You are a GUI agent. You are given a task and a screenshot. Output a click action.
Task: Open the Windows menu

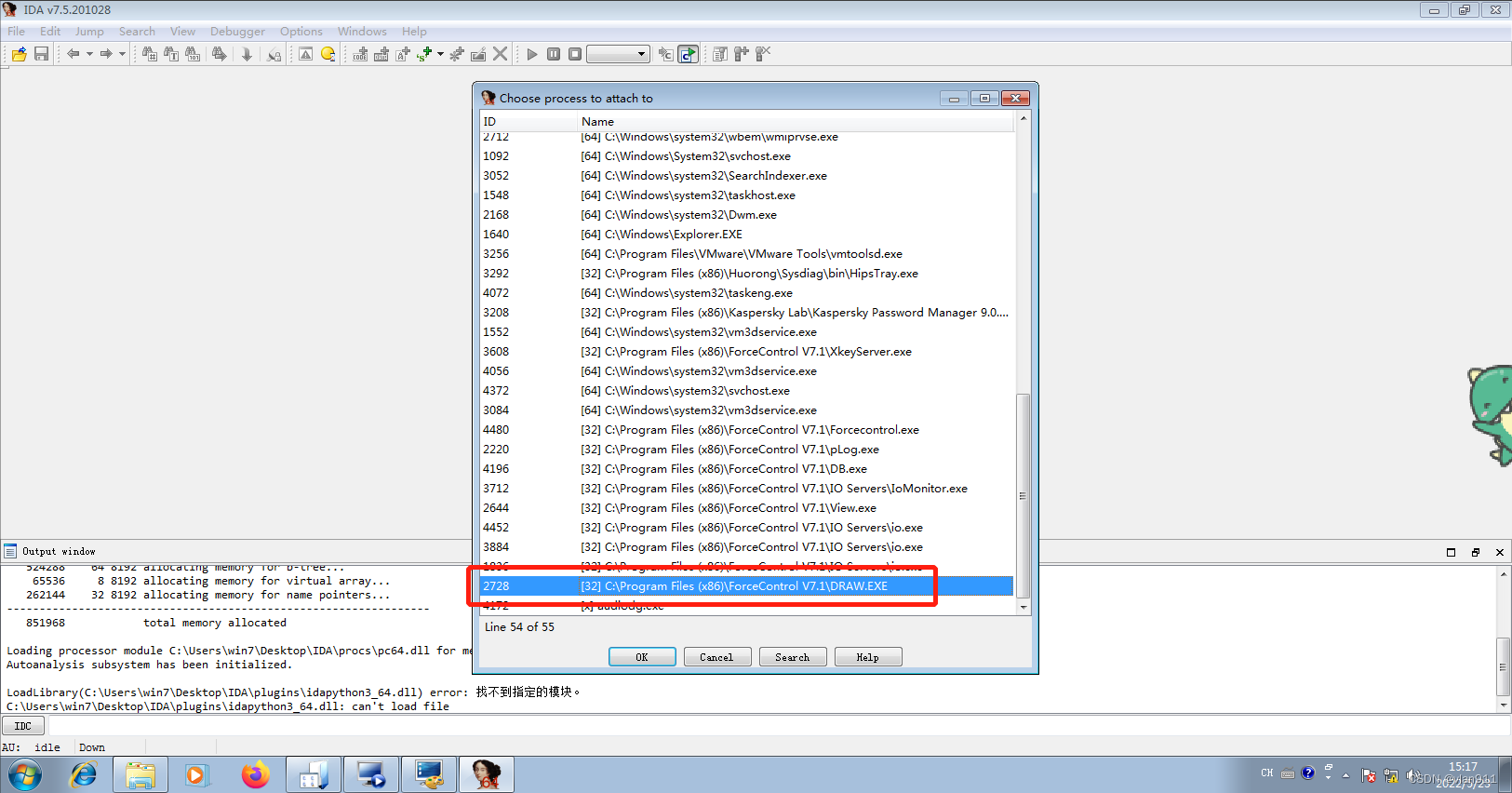pyautogui.click(x=362, y=31)
